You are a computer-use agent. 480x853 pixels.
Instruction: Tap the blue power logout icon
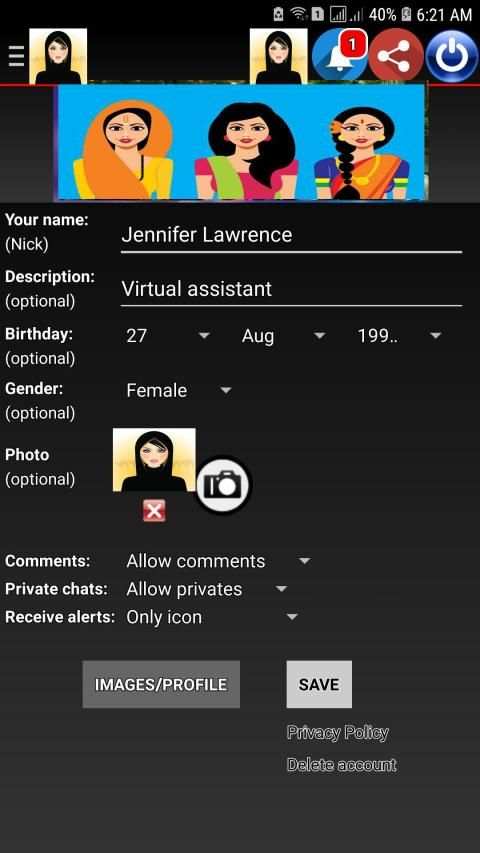point(452,56)
